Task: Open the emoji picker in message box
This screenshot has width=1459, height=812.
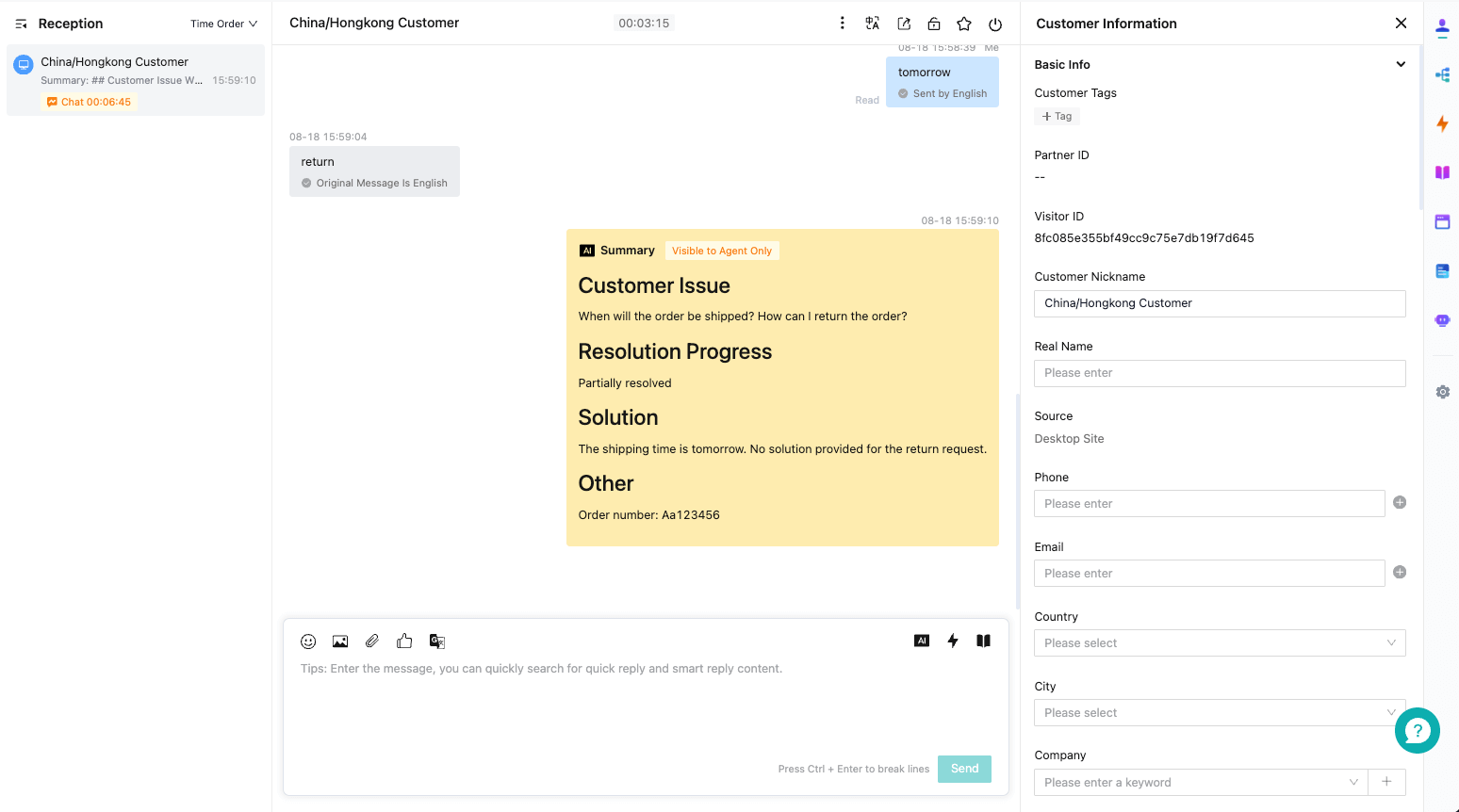Action: tap(308, 641)
